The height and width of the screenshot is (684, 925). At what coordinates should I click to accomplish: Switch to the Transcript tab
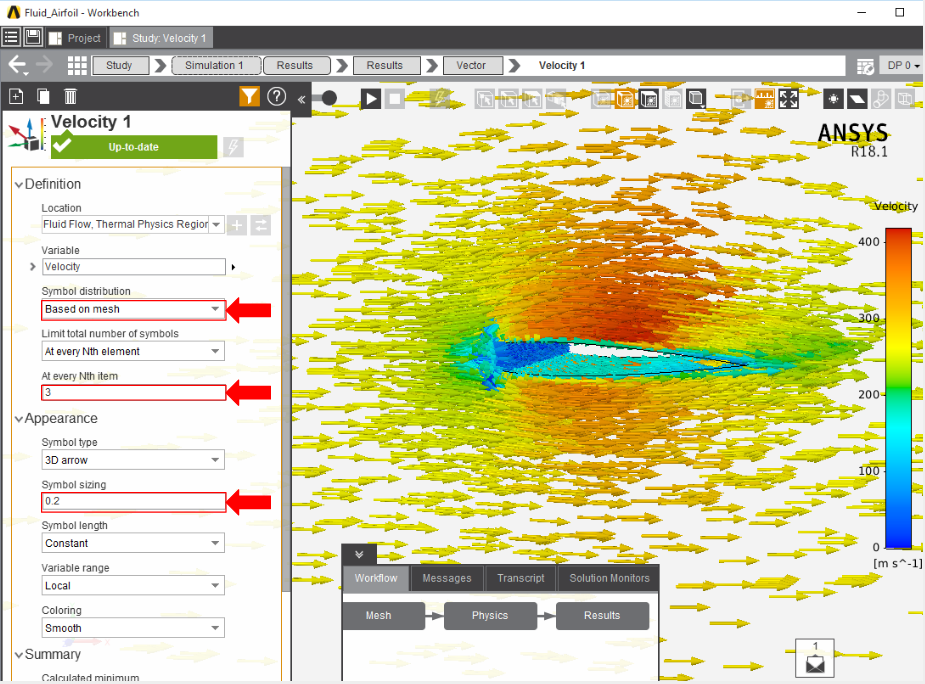point(520,578)
